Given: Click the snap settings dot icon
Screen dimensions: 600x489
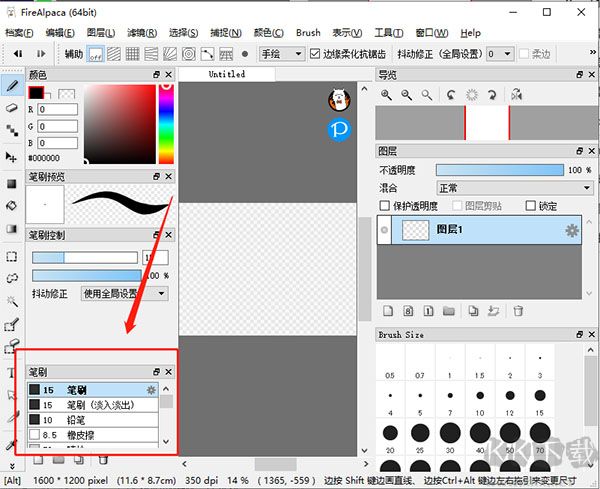Looking at the screenshot, I should (x=245, y=54).
